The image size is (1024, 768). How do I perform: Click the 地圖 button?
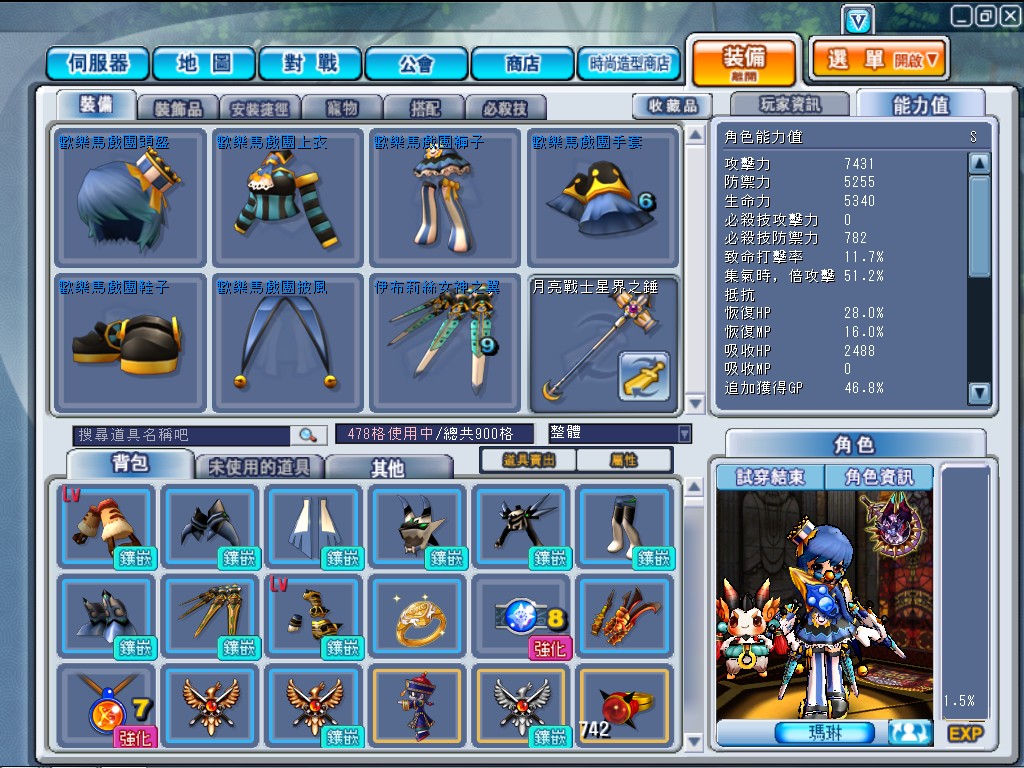pyautogui.click(x=204, y=63)
